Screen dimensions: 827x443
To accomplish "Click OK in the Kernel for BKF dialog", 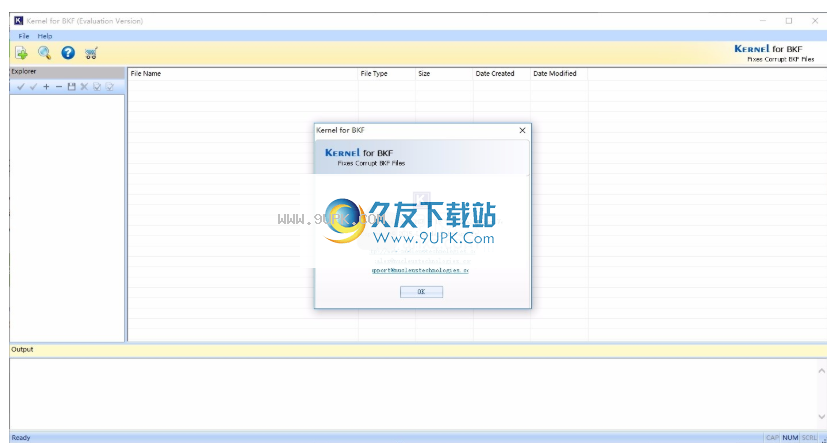I will click(x=421, y=292).
